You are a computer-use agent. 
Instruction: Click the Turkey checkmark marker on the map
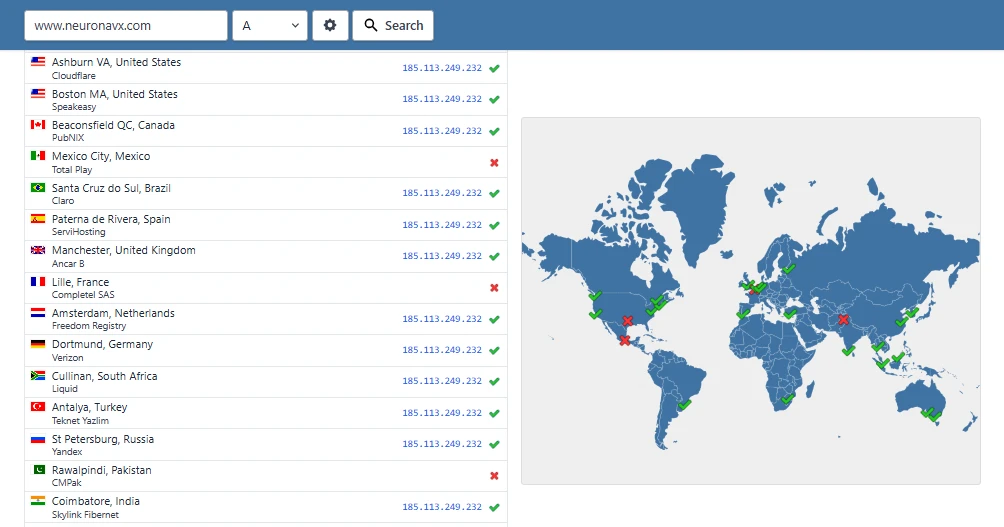tap(790, 314)
